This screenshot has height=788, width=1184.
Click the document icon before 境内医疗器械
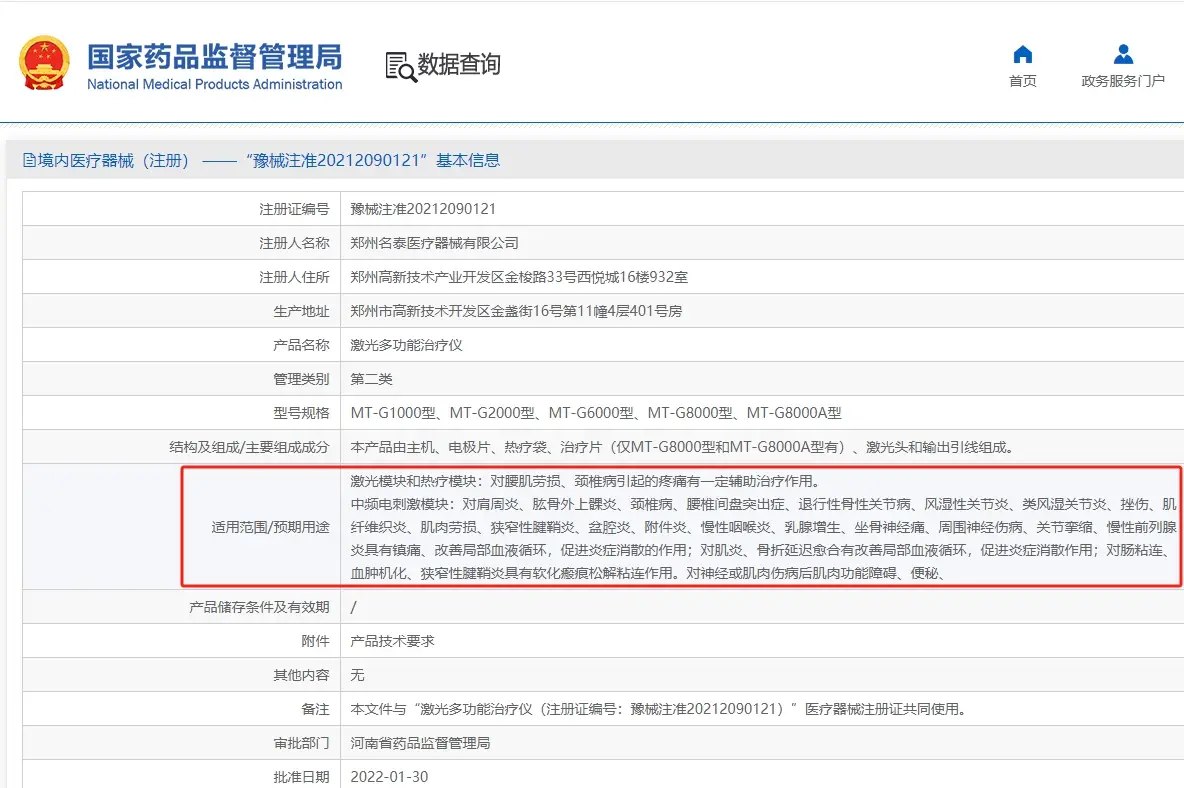[x=29, y=161]
